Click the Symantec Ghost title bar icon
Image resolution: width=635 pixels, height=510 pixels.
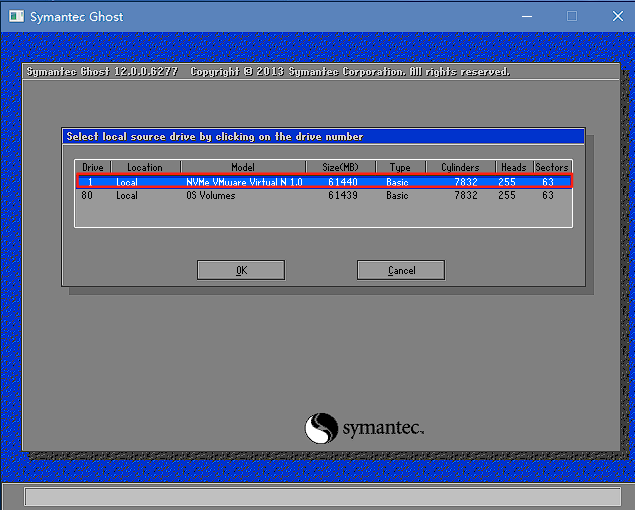(15, 17)
